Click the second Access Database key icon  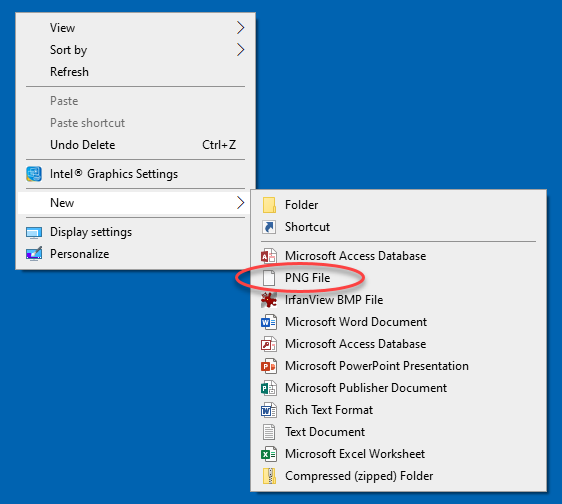coord(269,344)
